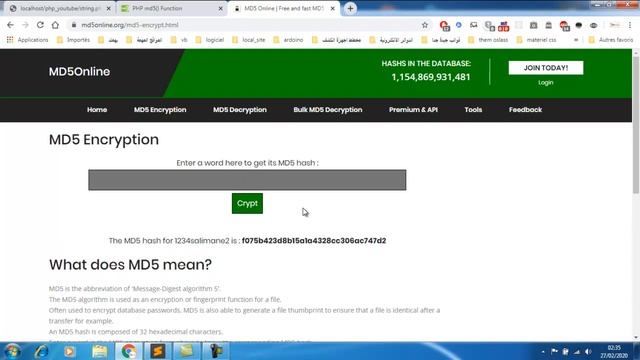Open a new browser tab
The height and width of the screenshot is (360, 640).
(x=350, y=8)
